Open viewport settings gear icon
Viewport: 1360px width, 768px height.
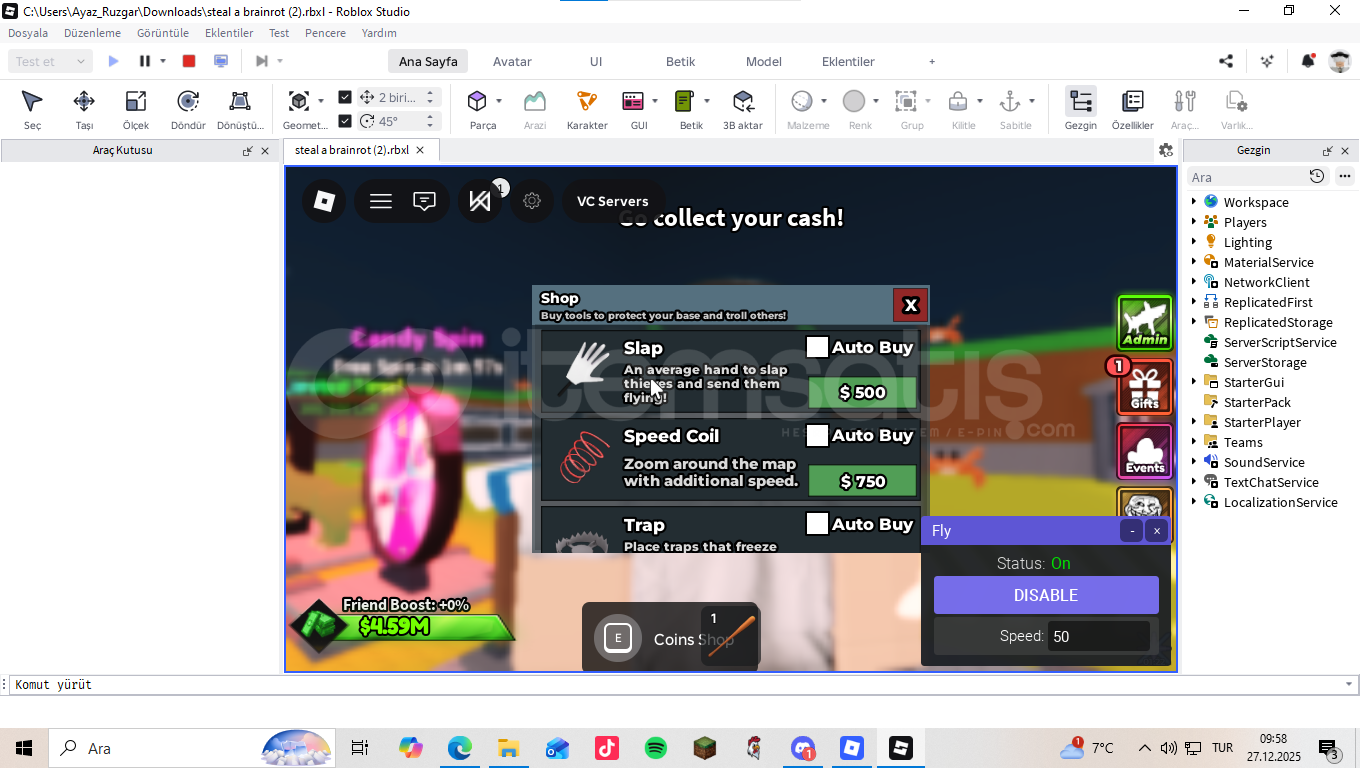[1166, 150]
